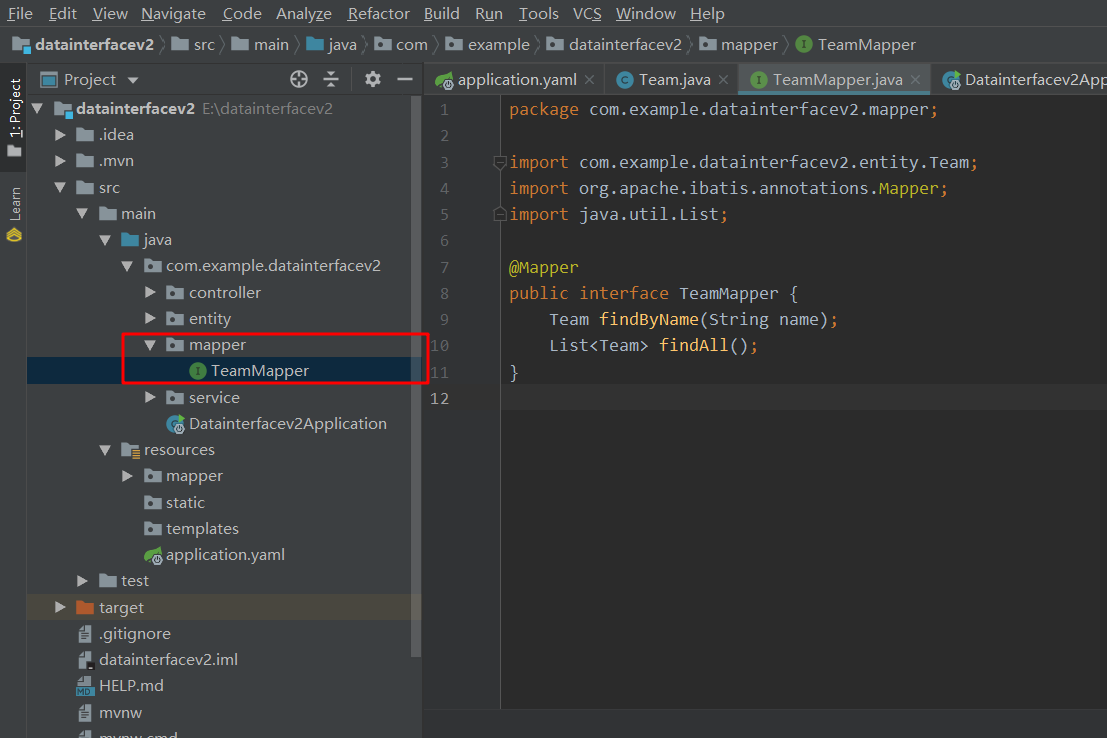This screenshot has height=738, width=1107.
Task: Close the TeamMapper.java tab
Action: pos(916,80)
